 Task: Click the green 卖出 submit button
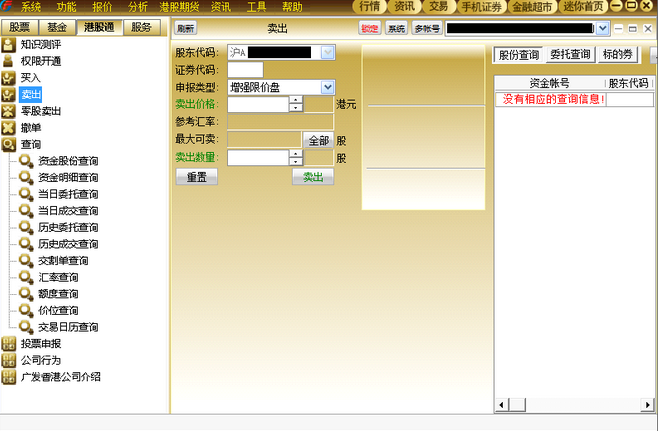pos(313,177)
